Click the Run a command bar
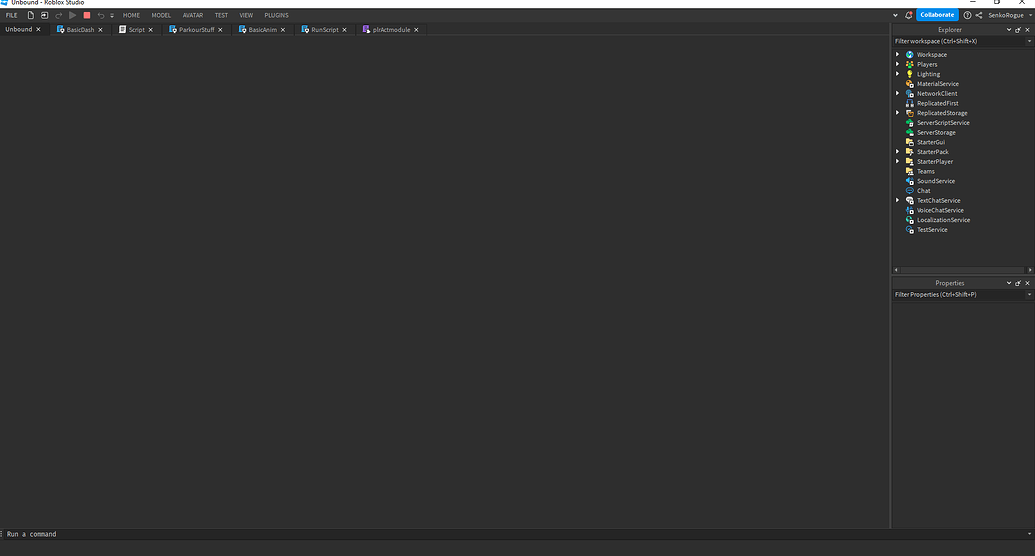Screen dimensions: 1035x556 coord(515,534)
